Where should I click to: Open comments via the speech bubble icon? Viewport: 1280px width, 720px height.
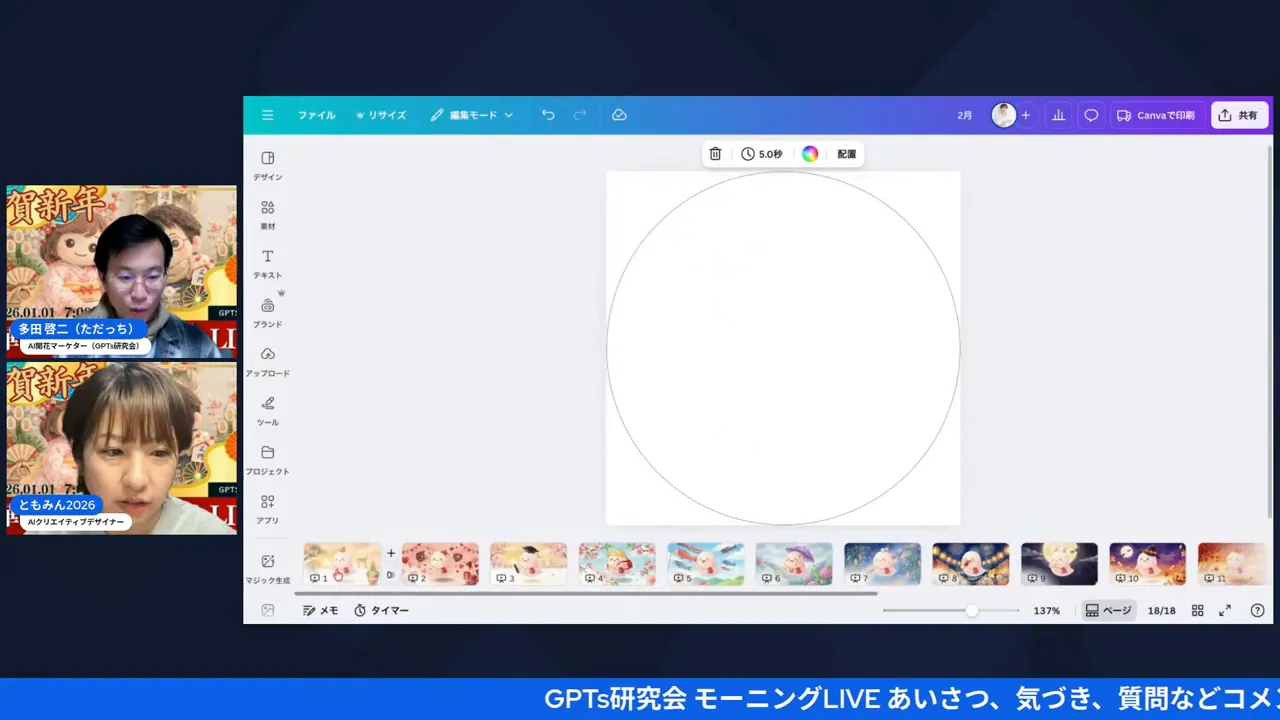tap(1091, 115)
